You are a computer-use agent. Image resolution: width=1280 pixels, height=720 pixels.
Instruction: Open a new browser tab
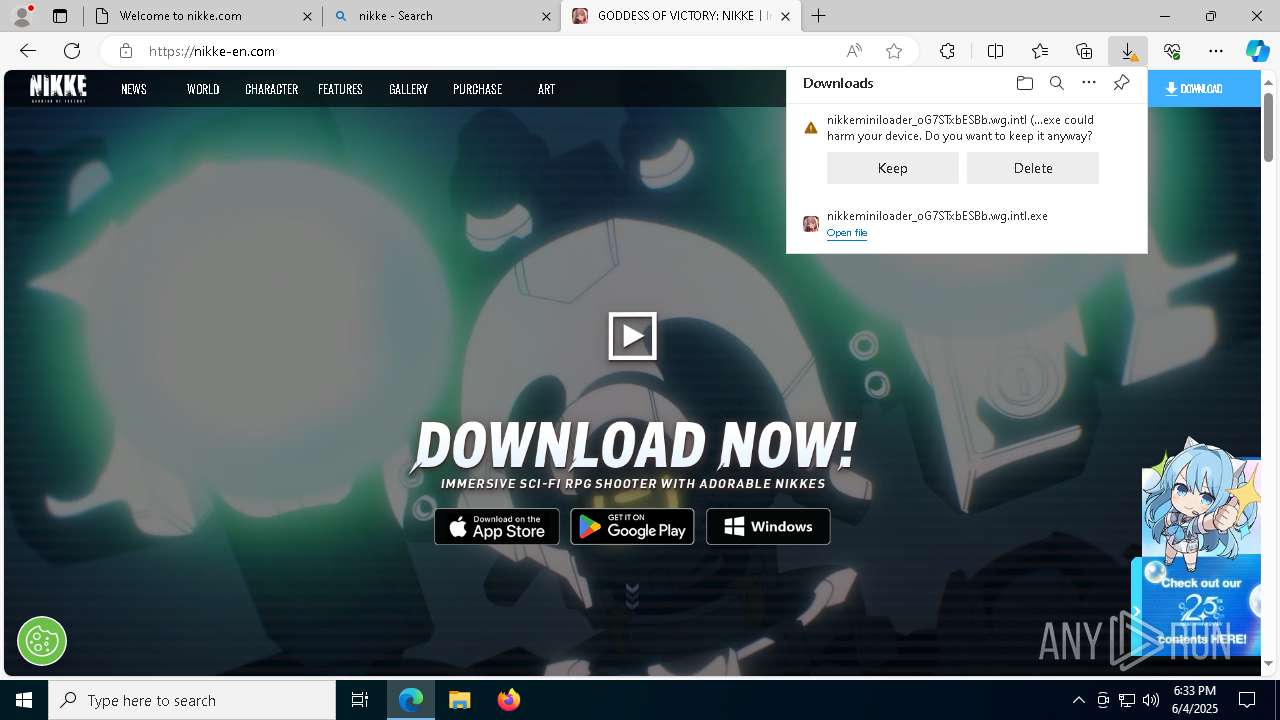click(x=819, y=16)
